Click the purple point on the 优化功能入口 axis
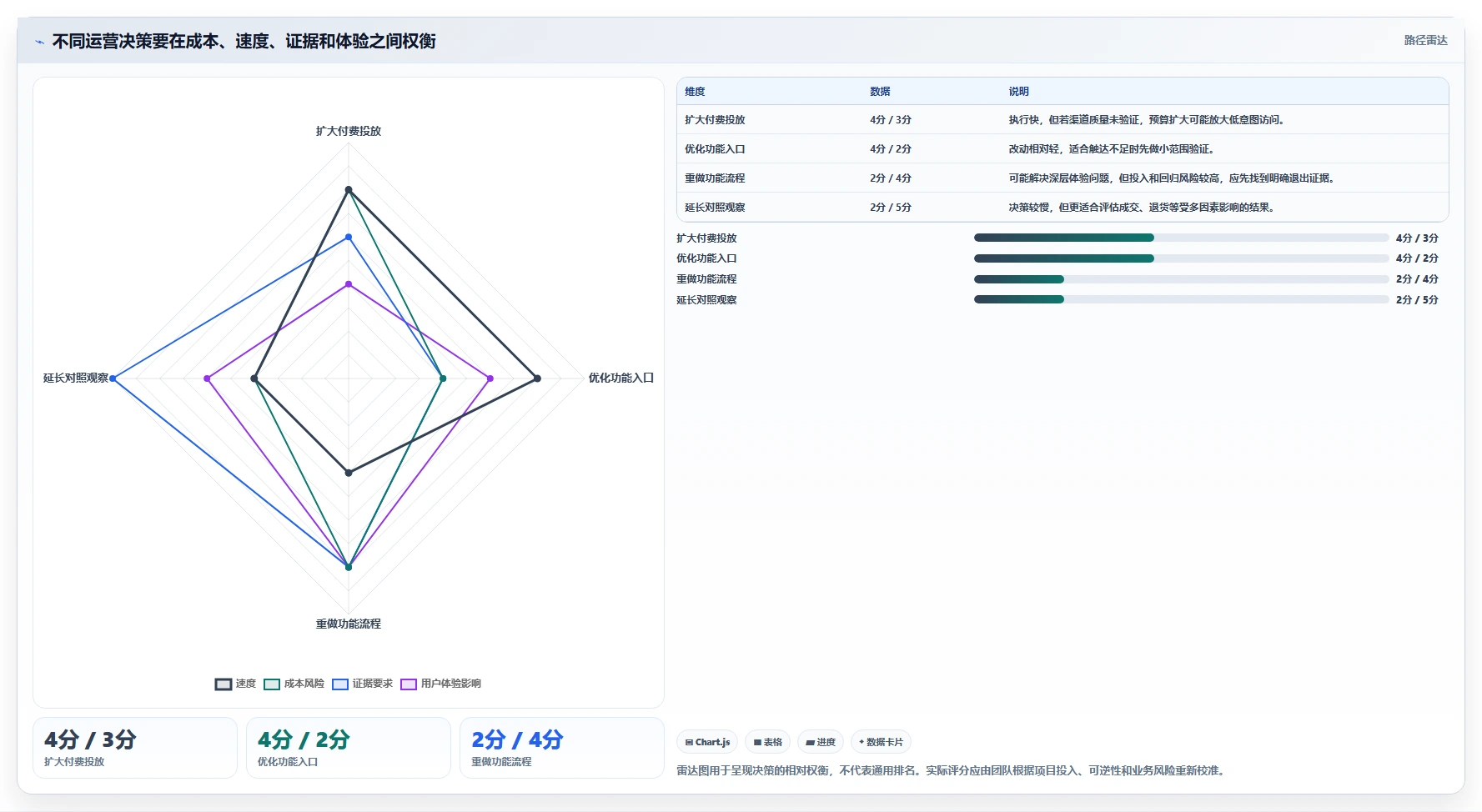The image size is (1482, 812). pyautogui.click(x=490, y=378)
